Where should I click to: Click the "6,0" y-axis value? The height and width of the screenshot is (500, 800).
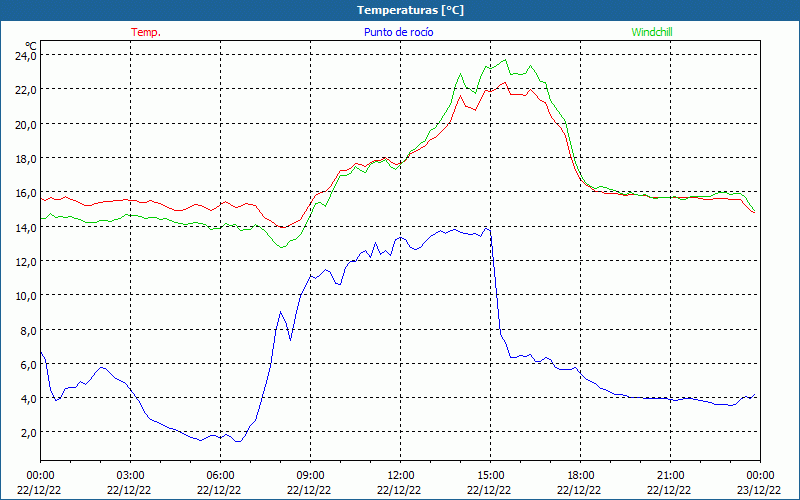pyautogui.click(x=29, y=364)
